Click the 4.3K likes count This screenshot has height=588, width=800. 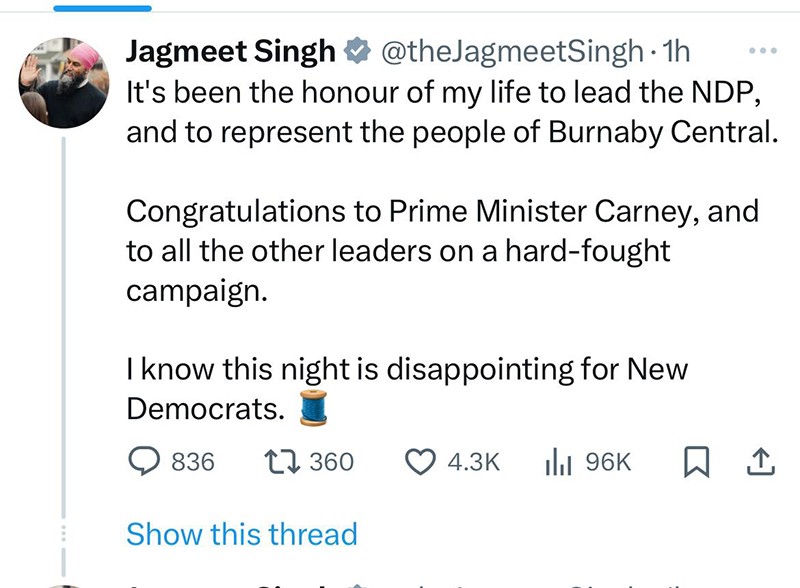(x=474, y=461)
